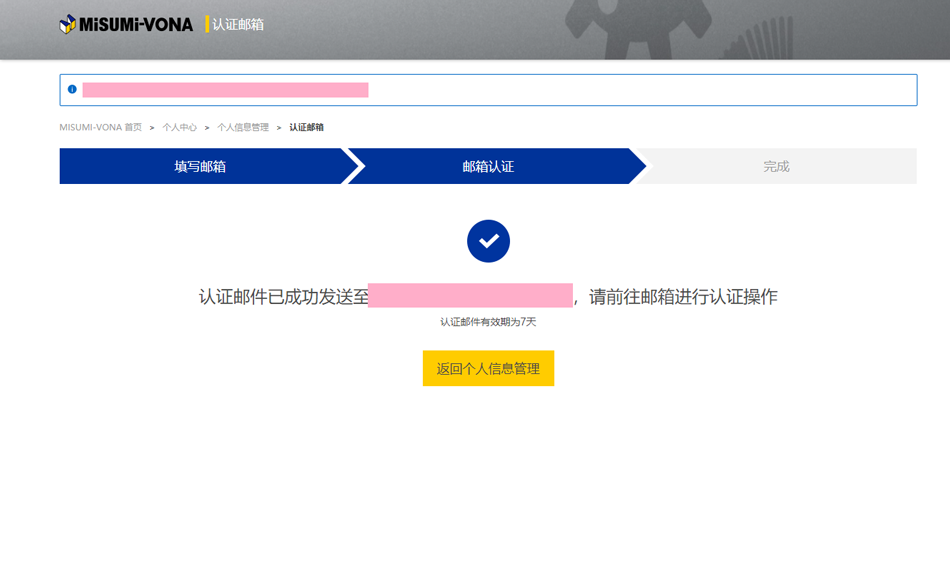Click the 认证邮件有效期为7天 notice text
This screenshot has width=950, height=583.
488,322
